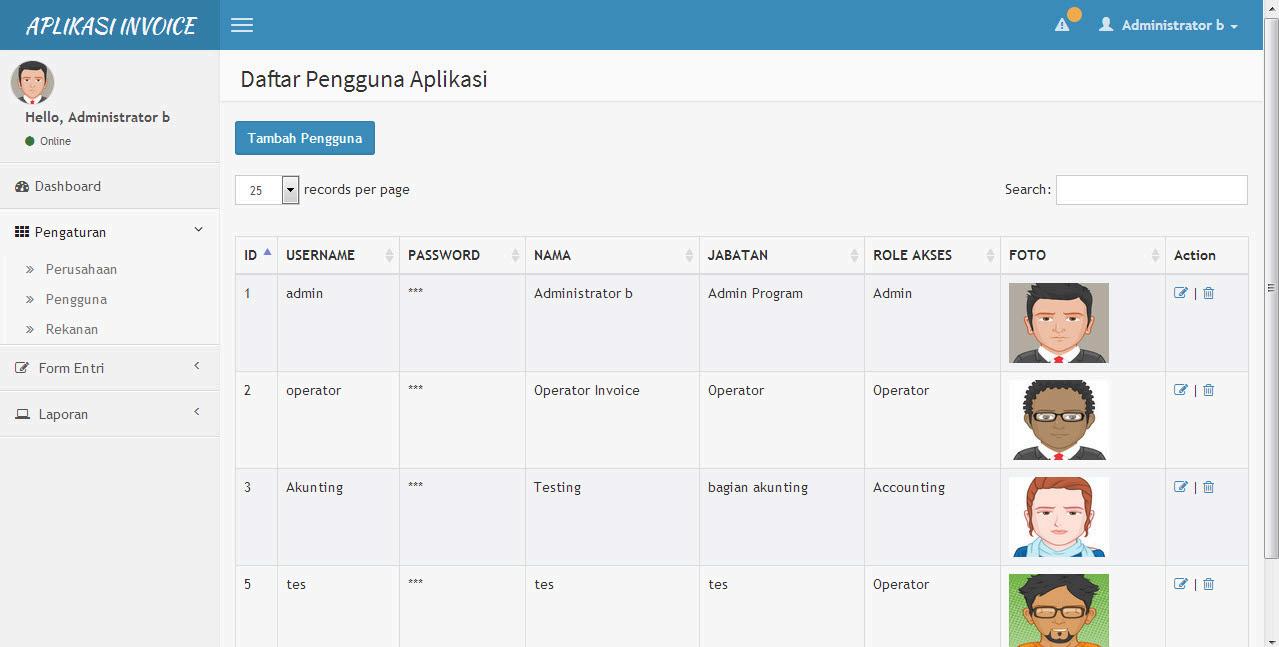The height and width of the screenshot is (647, 1279).
Task: Click trash icon for admin row
Action: tap(1208, 293)
